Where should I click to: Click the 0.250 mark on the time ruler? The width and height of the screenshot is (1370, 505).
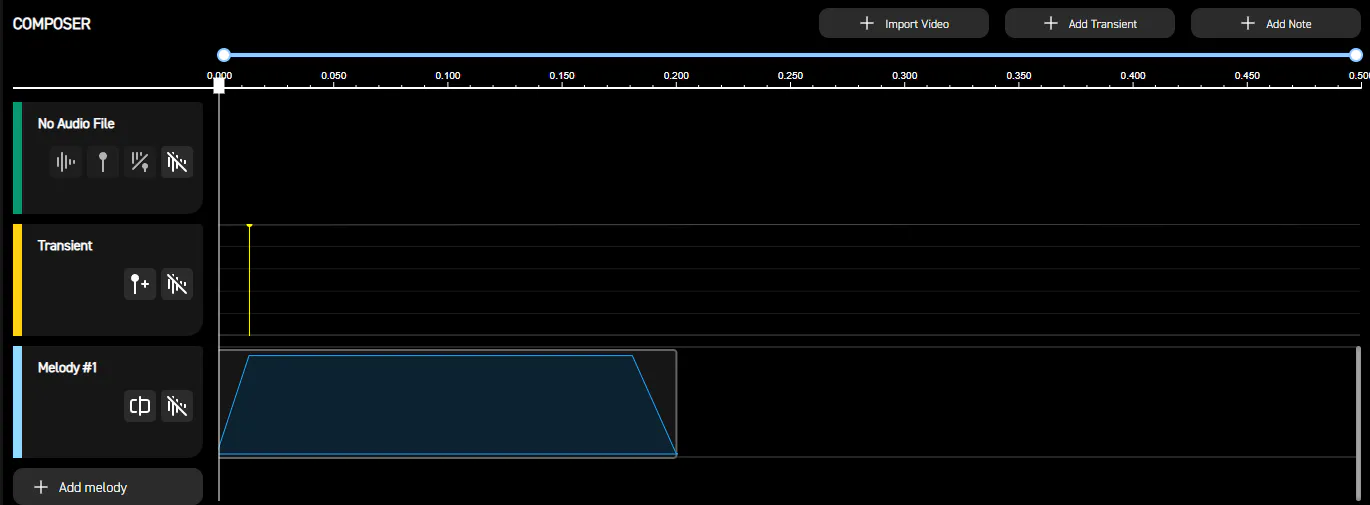[790, 76]
